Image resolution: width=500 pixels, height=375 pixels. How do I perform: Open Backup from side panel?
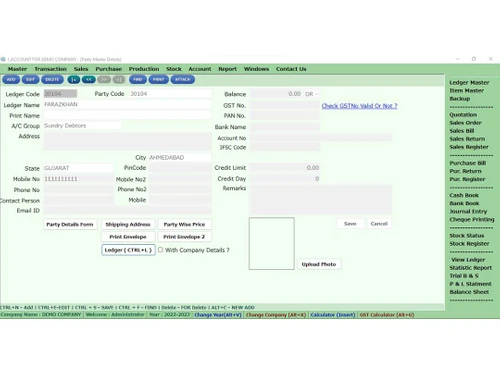point(460,99)
